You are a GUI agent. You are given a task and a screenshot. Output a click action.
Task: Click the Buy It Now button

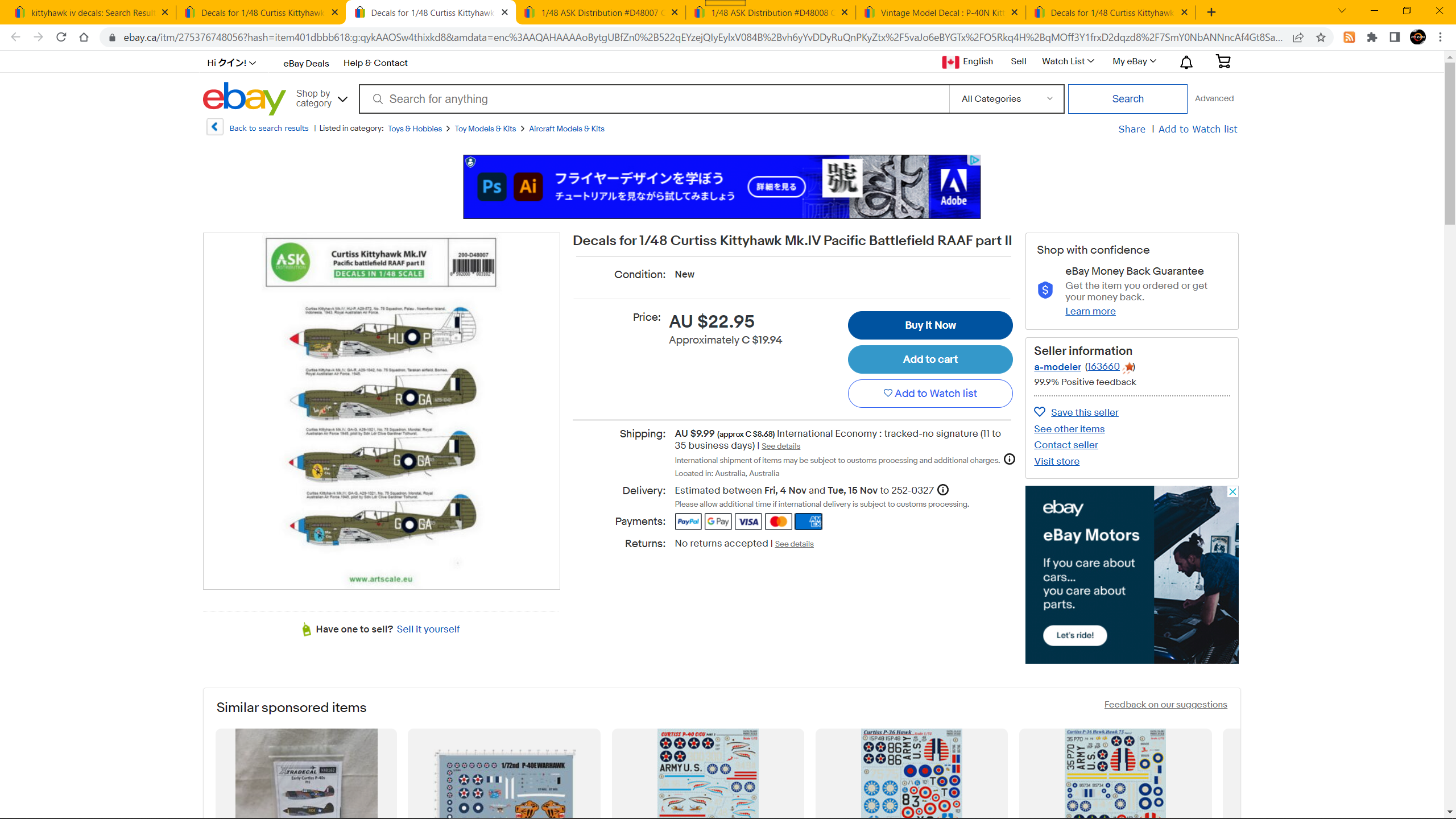click(x=930, y=325)
